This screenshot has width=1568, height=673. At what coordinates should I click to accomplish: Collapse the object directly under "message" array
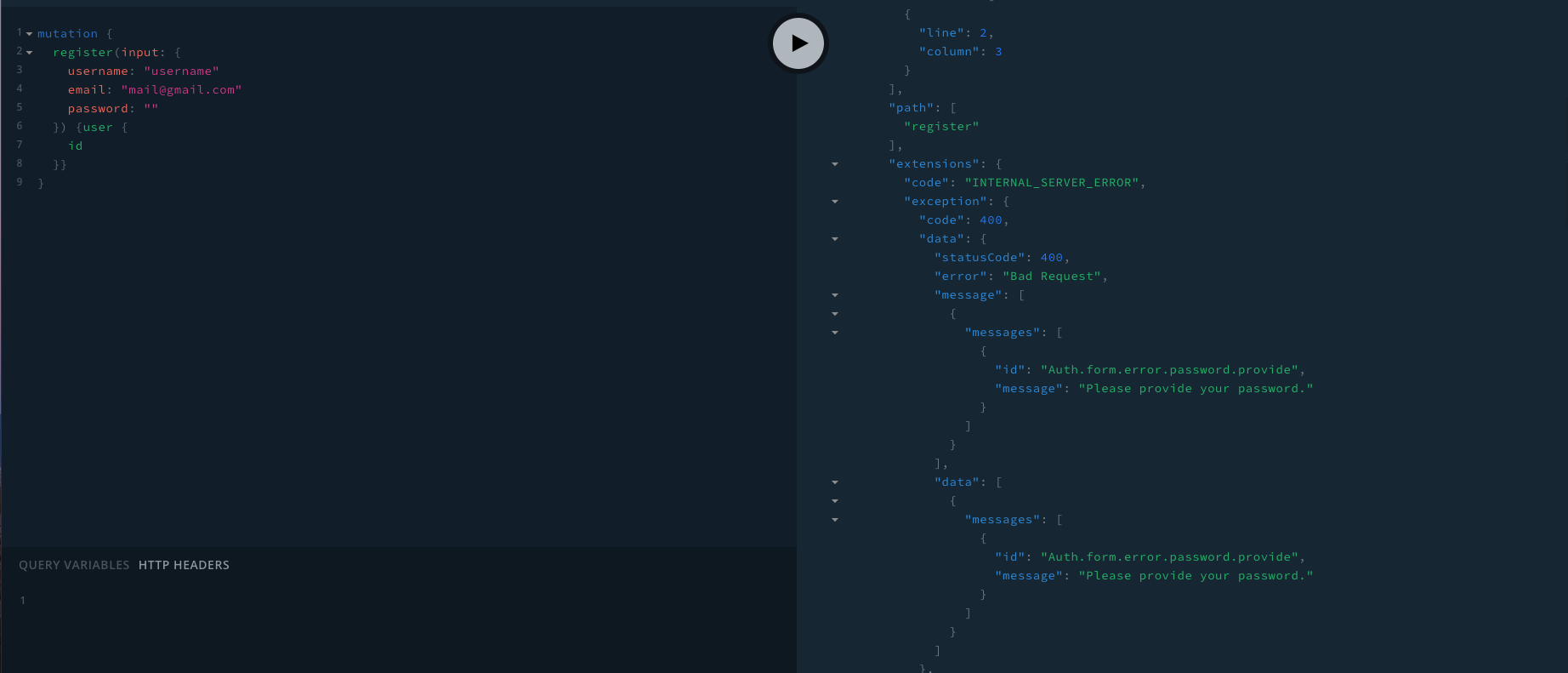(835, 314)
